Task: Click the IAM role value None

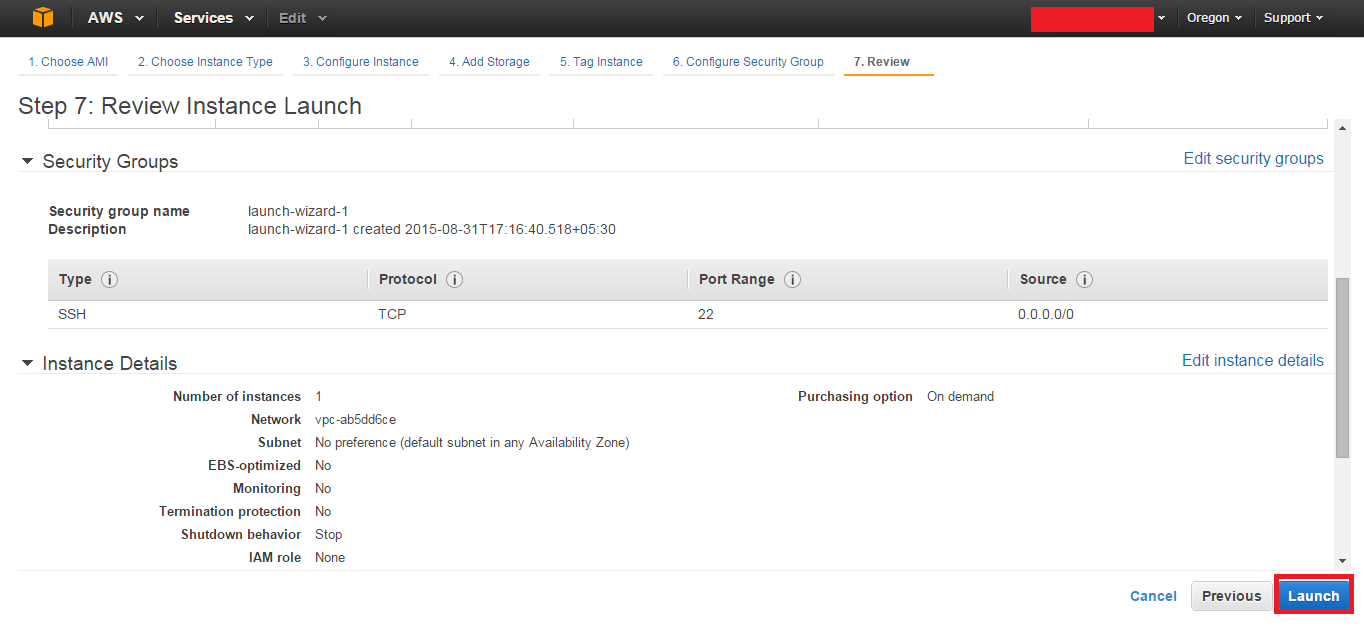Action: [x=330, y=557]
